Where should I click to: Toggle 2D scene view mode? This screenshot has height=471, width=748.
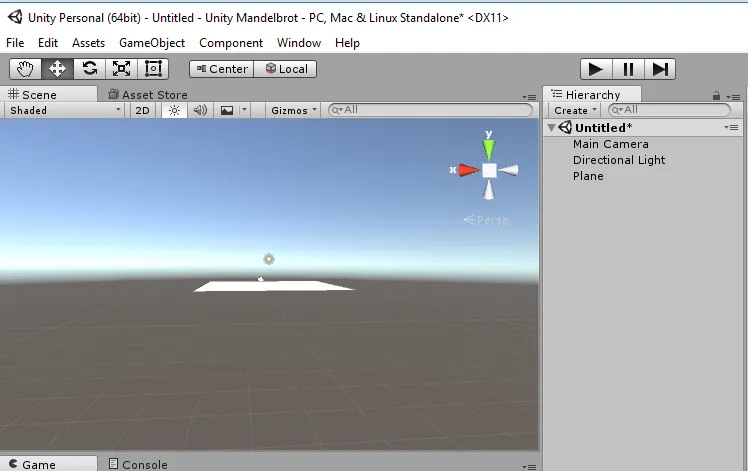pos(142,110)
